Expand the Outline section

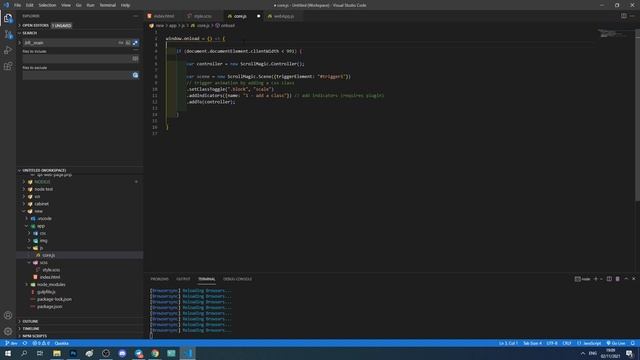click(x=30, y=321)
